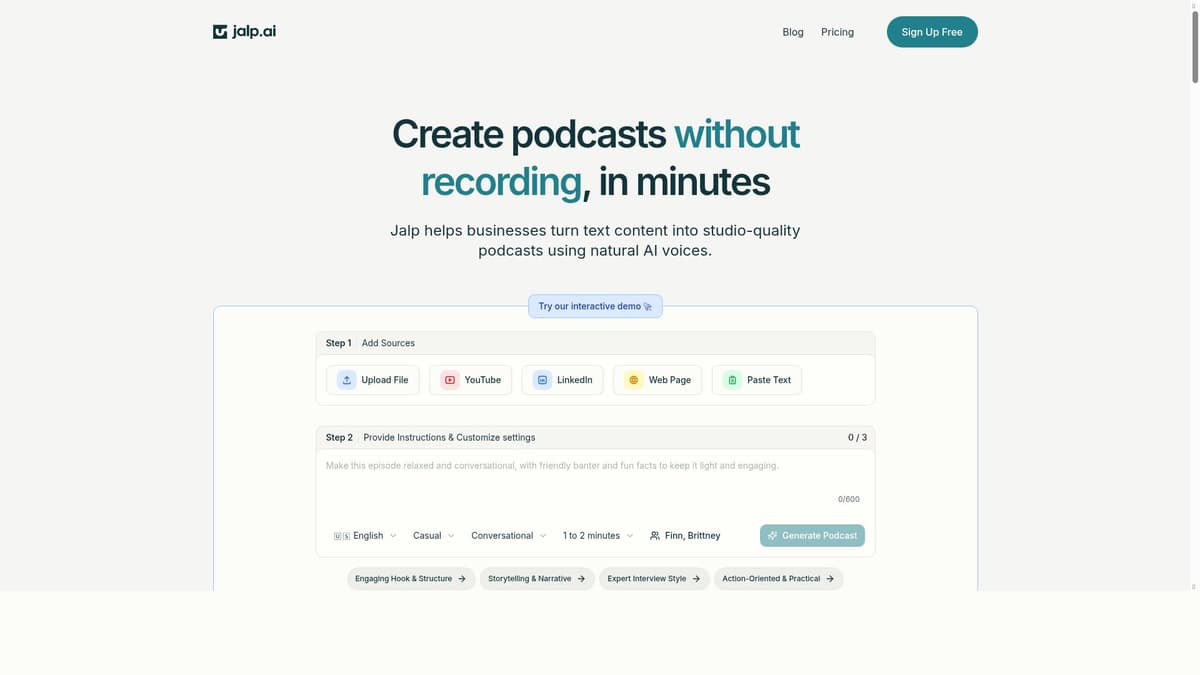The height and width of the screenshot is (675, 1200).
Task: Select the Web Page source icon
Action: [x=633, y=379]
